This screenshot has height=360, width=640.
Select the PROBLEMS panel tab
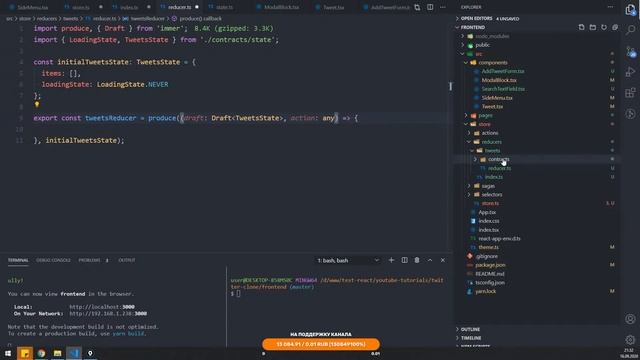pyautogui.click(x=89, y=260)
